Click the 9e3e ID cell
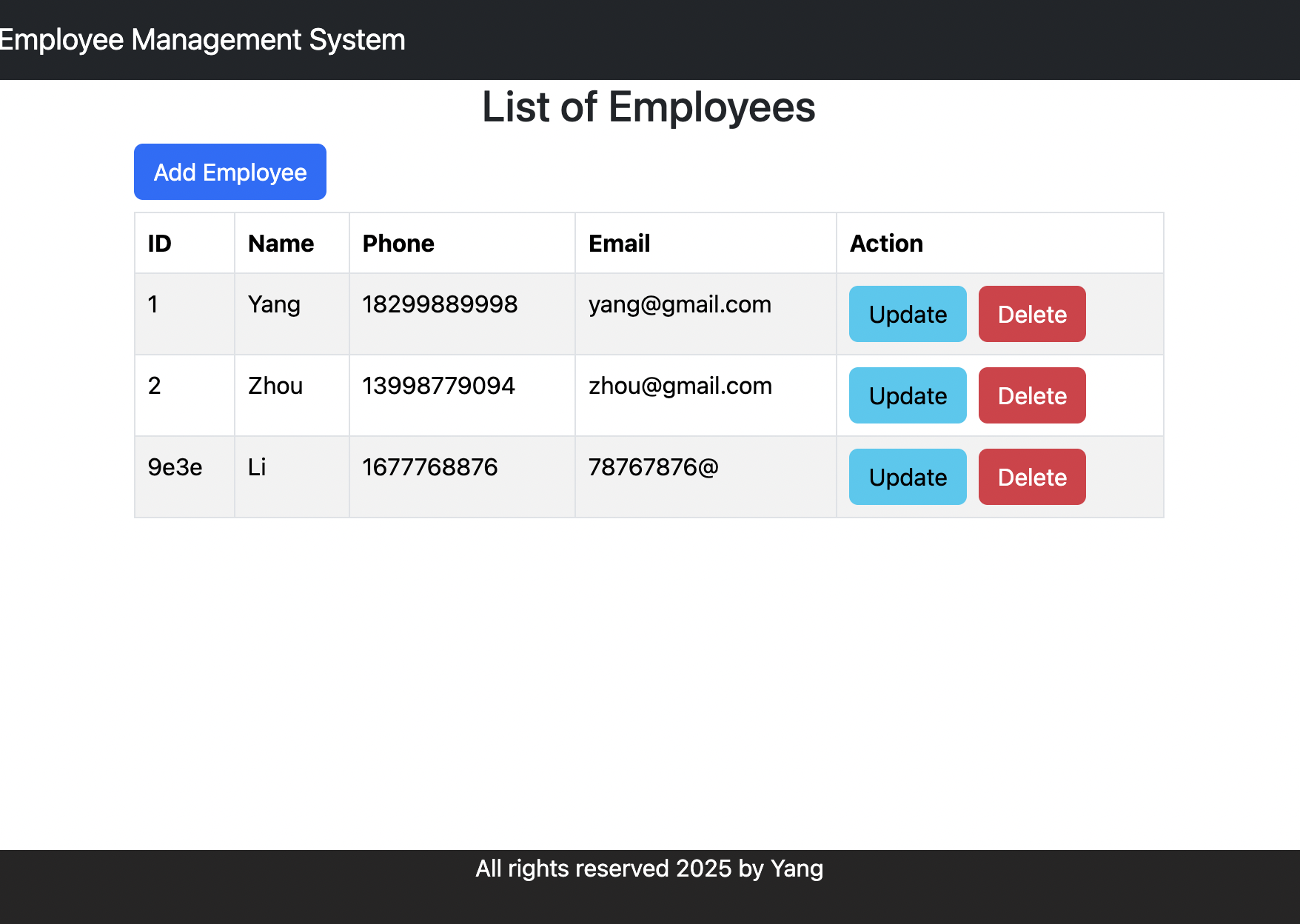The width and height of the screenshot is (1300, 924). 175,467
